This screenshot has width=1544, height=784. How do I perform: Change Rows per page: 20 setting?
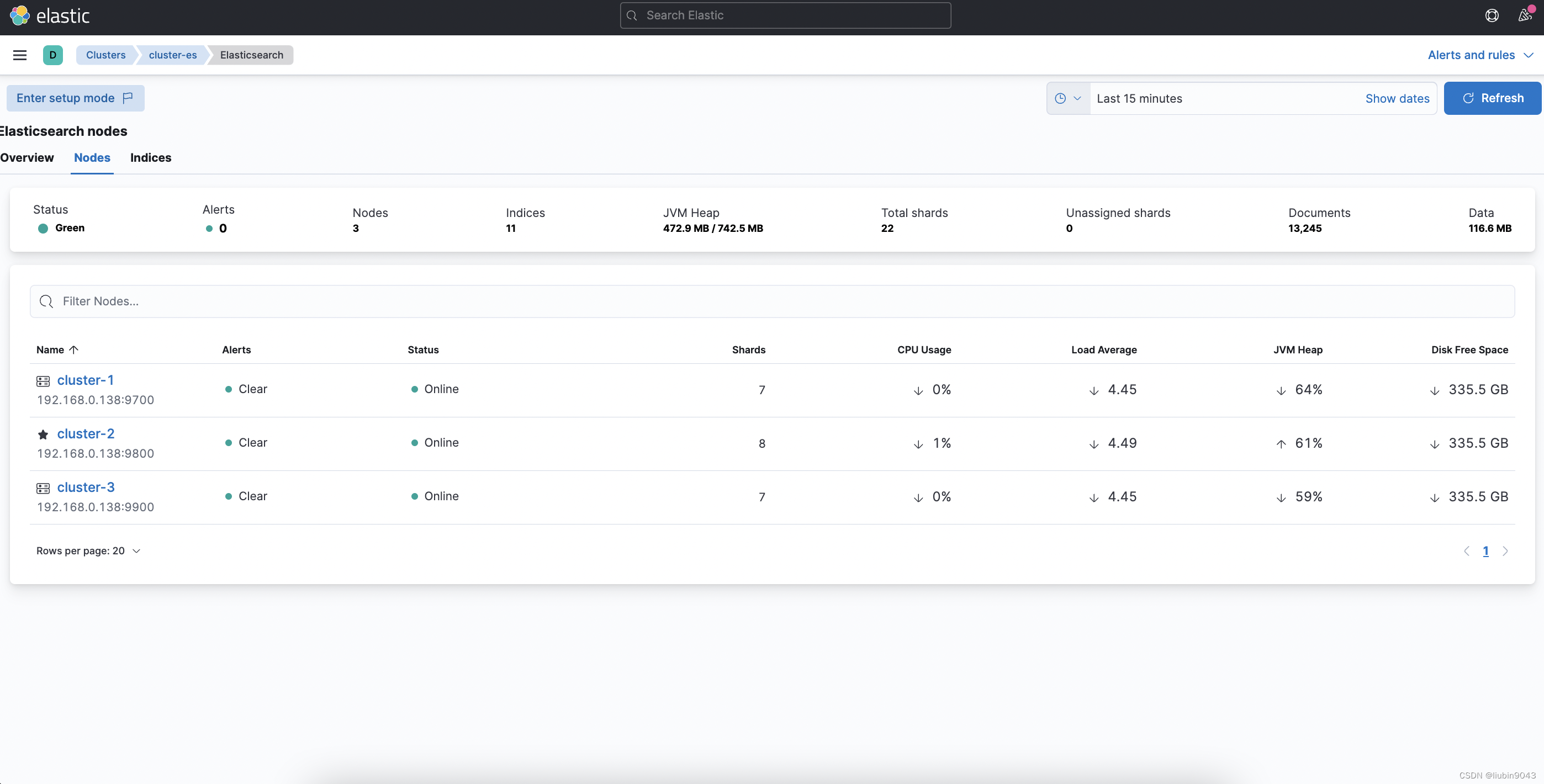(x=88, y=551)
